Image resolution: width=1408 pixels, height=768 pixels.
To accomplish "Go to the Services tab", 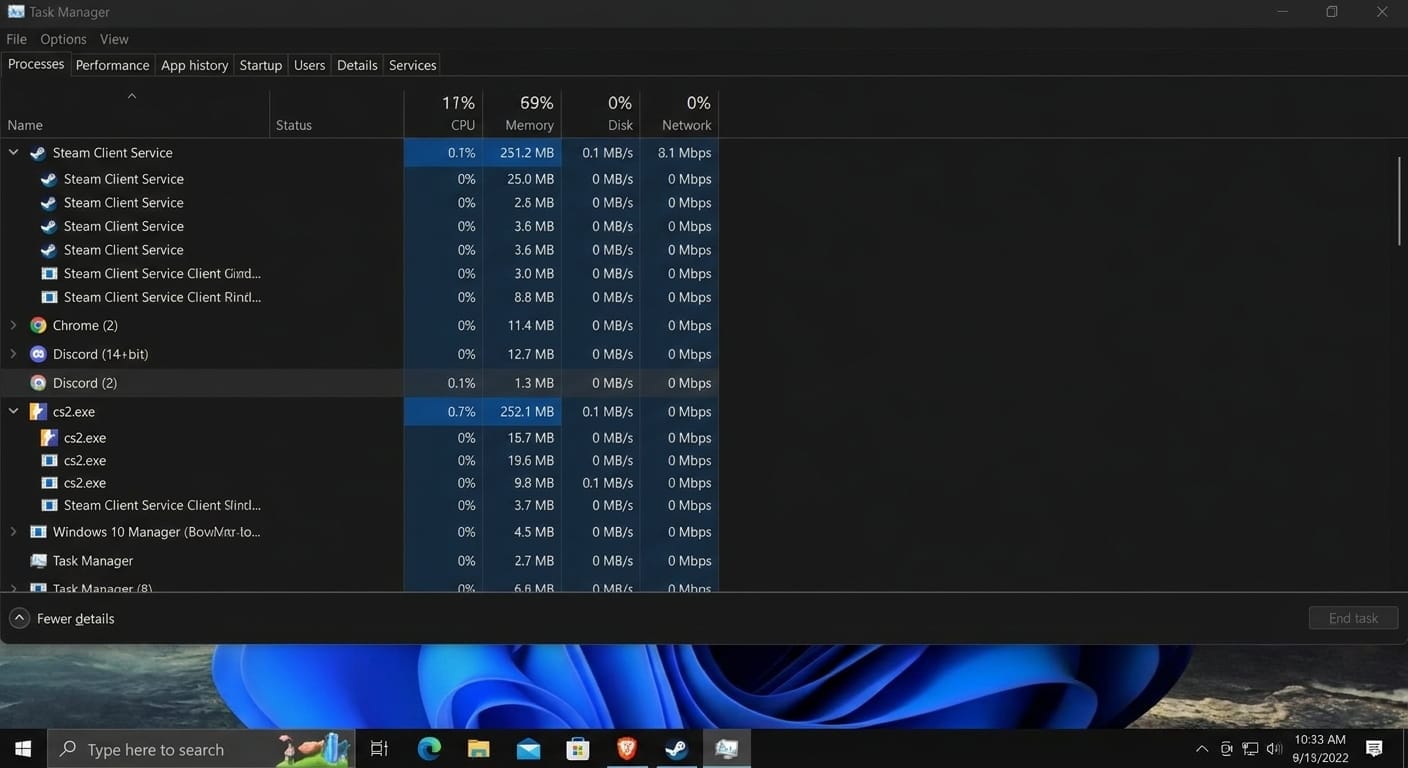I will (x=413, y=65).
